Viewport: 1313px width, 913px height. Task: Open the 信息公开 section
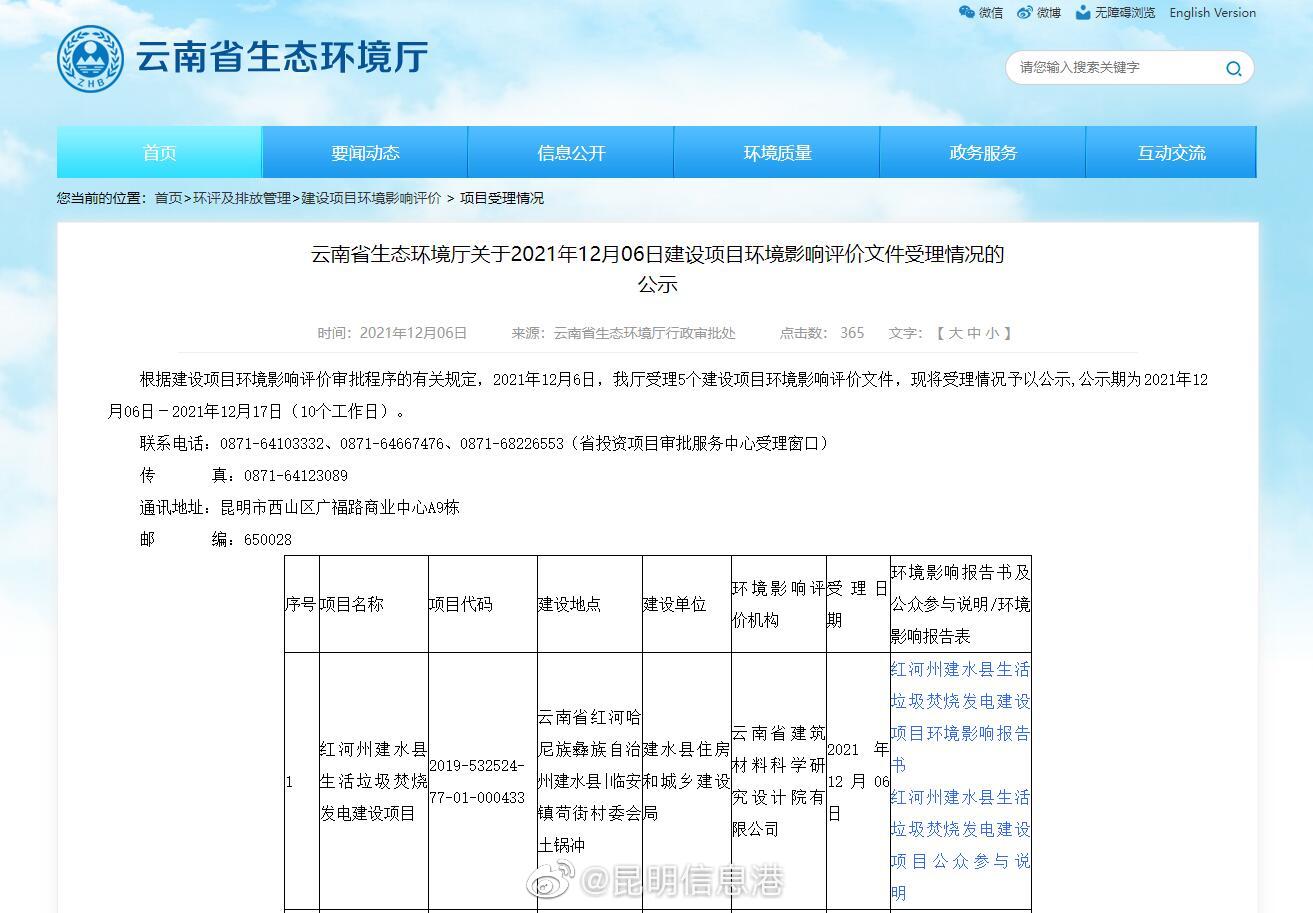571,152
